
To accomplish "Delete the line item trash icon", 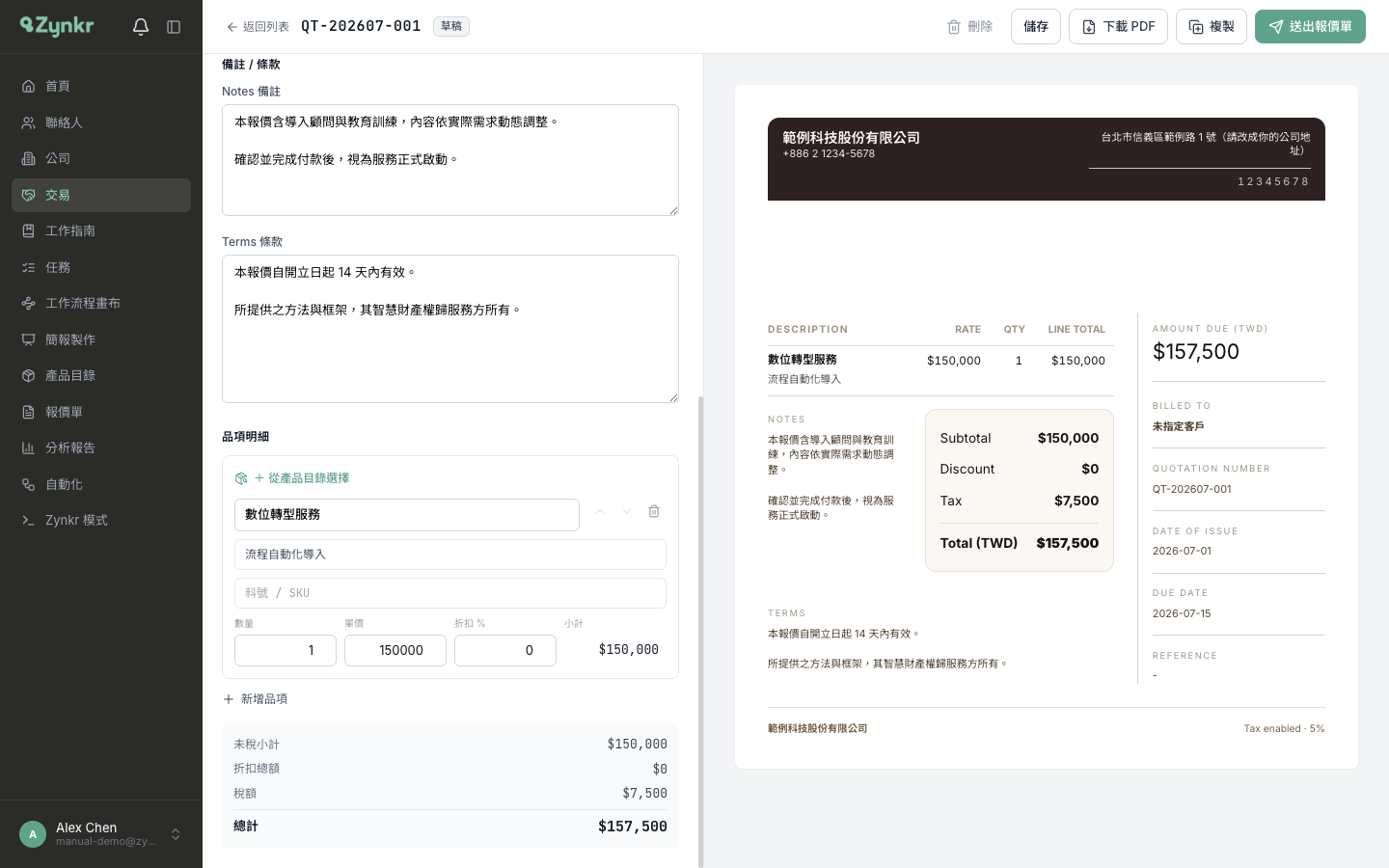I will point(654,512).
